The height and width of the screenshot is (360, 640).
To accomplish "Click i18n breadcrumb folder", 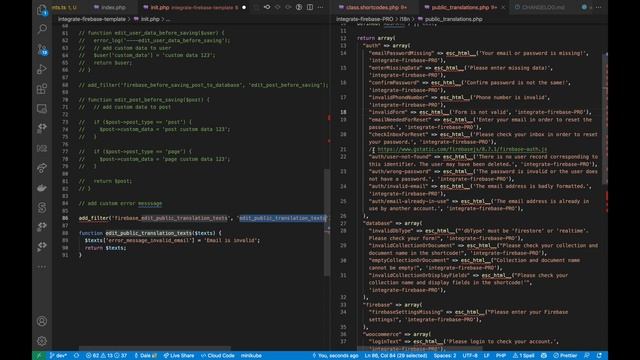I will click(404, 19).
